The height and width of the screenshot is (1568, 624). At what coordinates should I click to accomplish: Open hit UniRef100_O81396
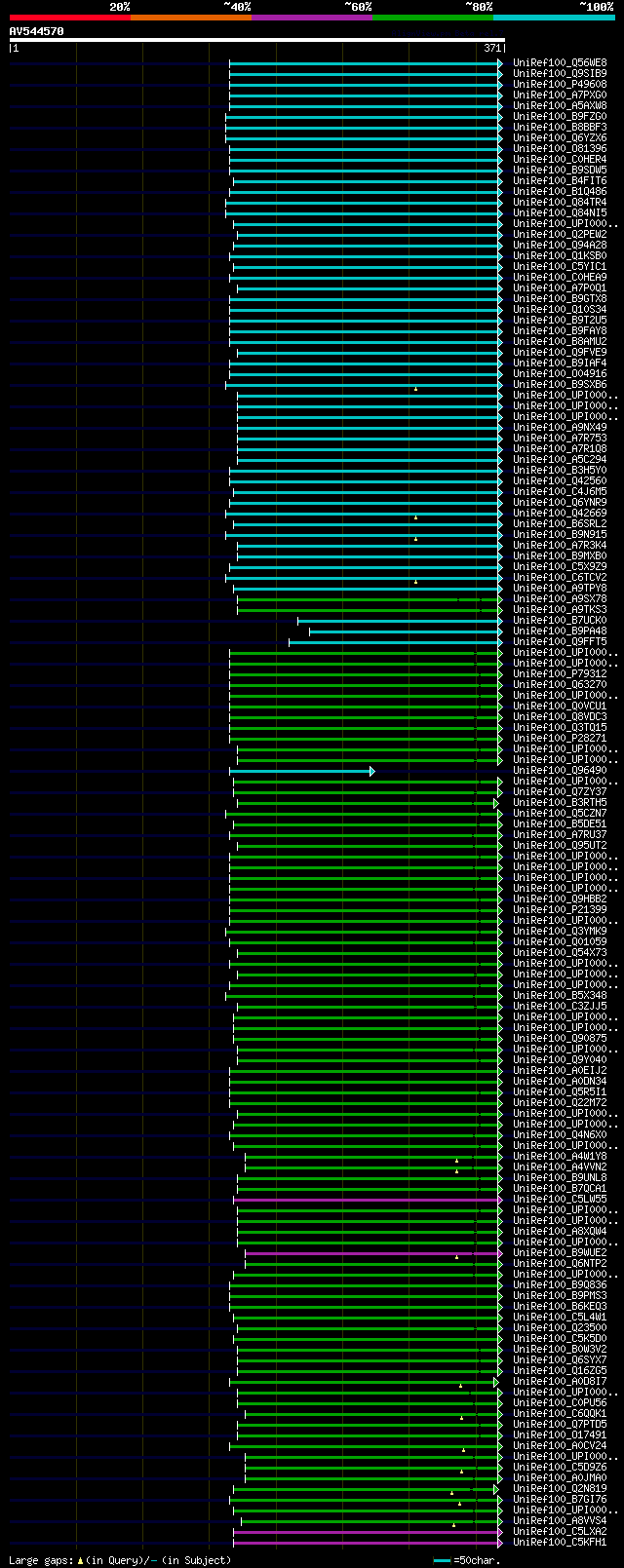pos(560,148)
